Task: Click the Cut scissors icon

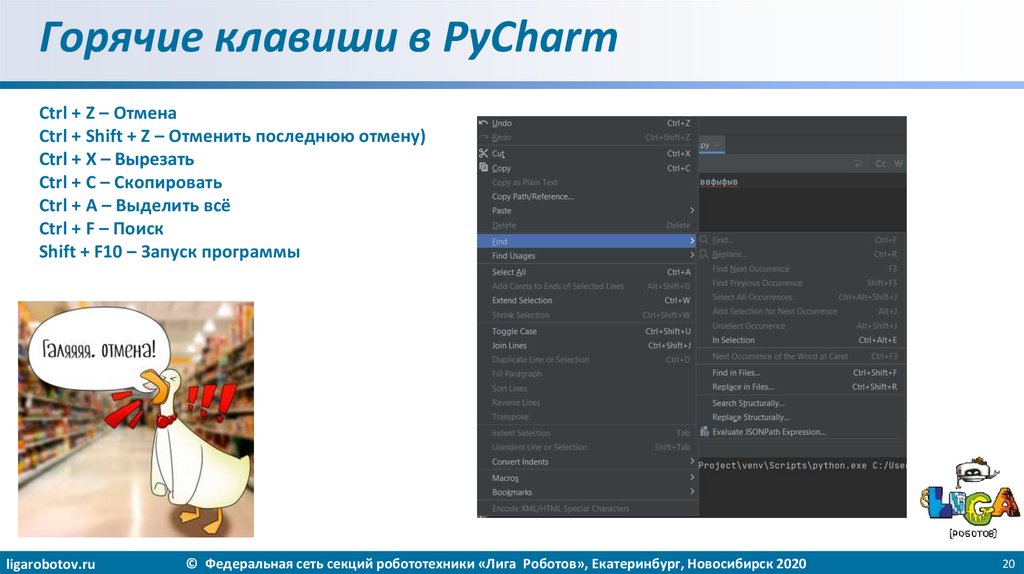Action: point(483,153)
